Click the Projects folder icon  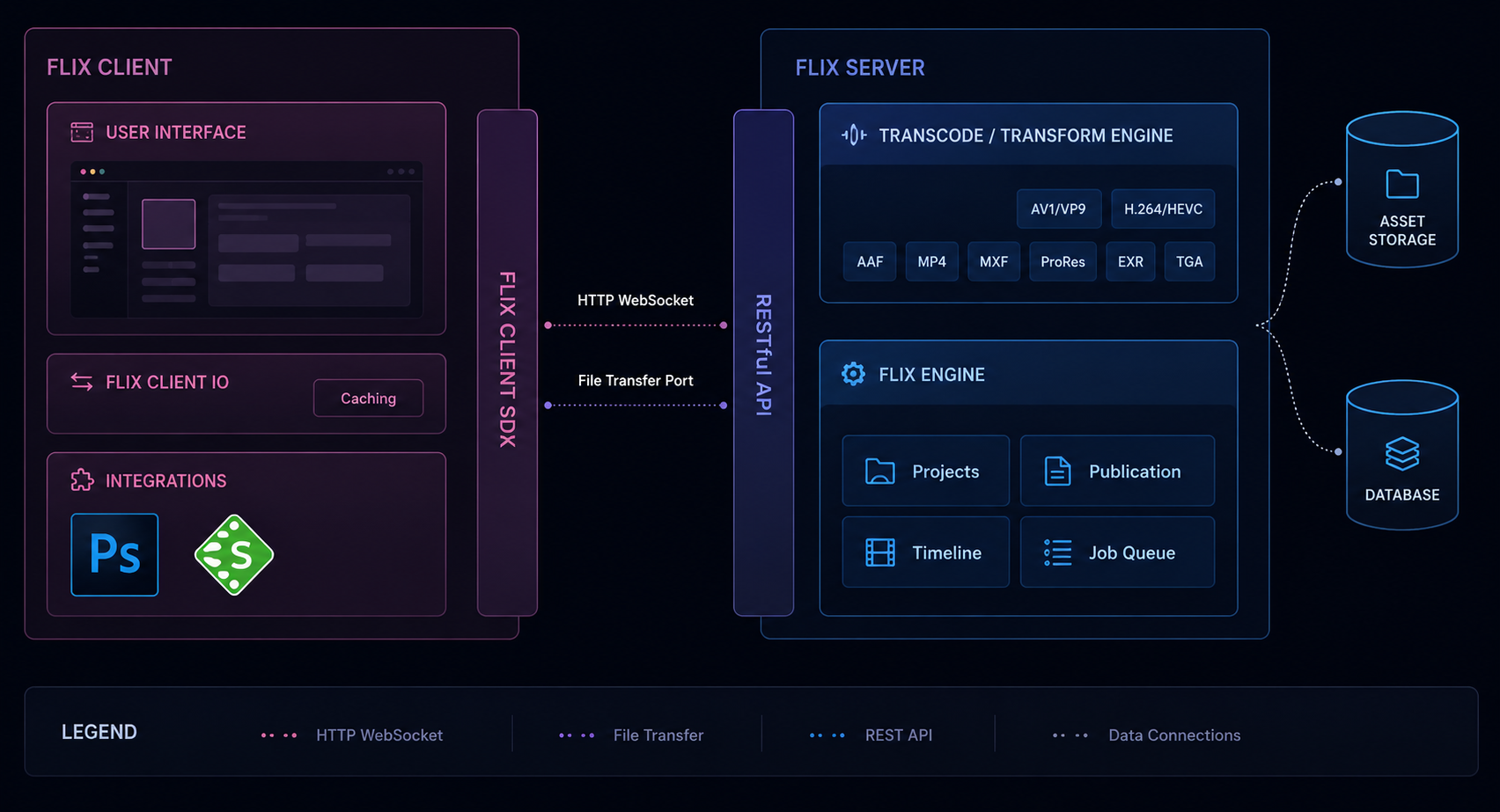coord(879,472)
